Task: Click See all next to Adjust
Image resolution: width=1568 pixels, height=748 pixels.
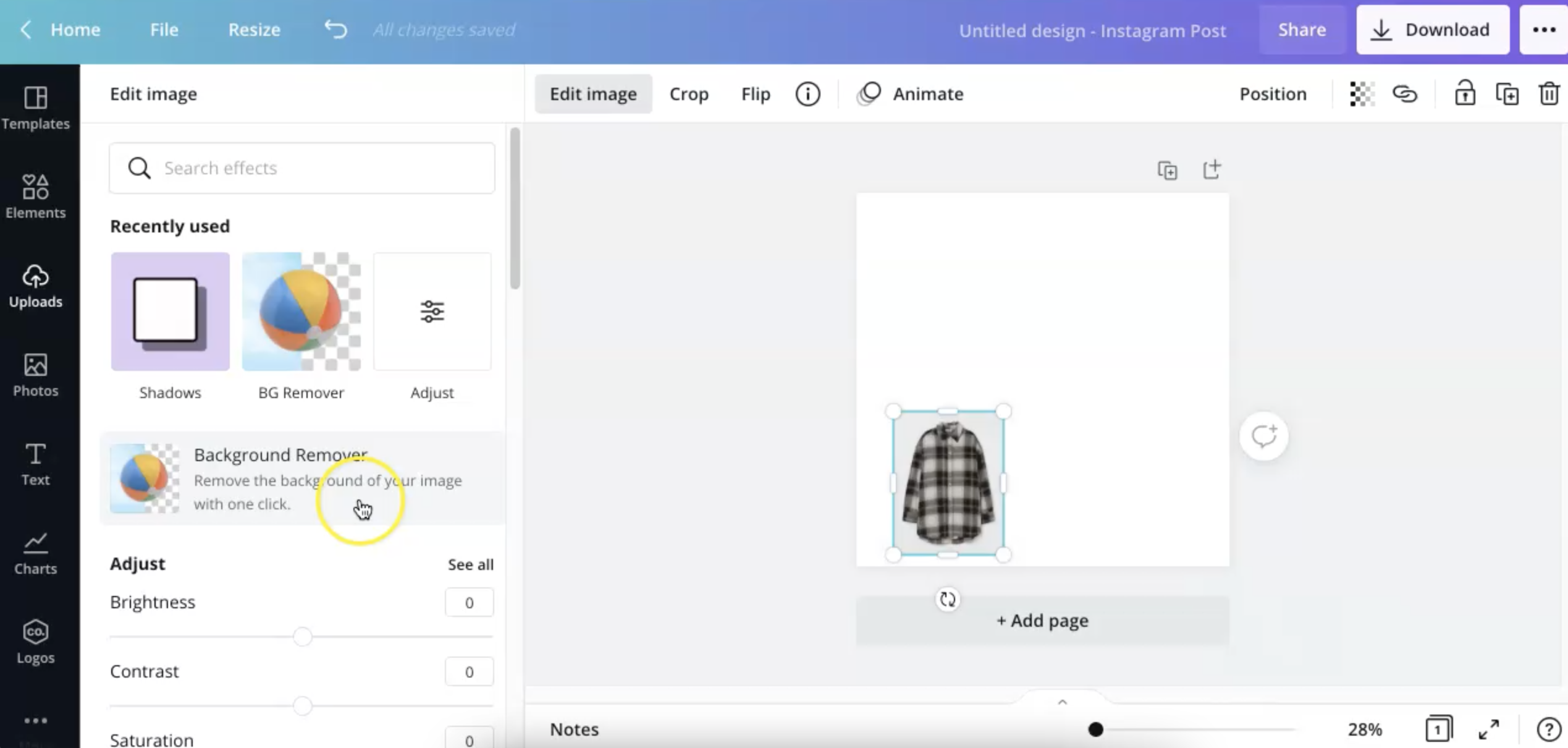Action: (470, 564)
